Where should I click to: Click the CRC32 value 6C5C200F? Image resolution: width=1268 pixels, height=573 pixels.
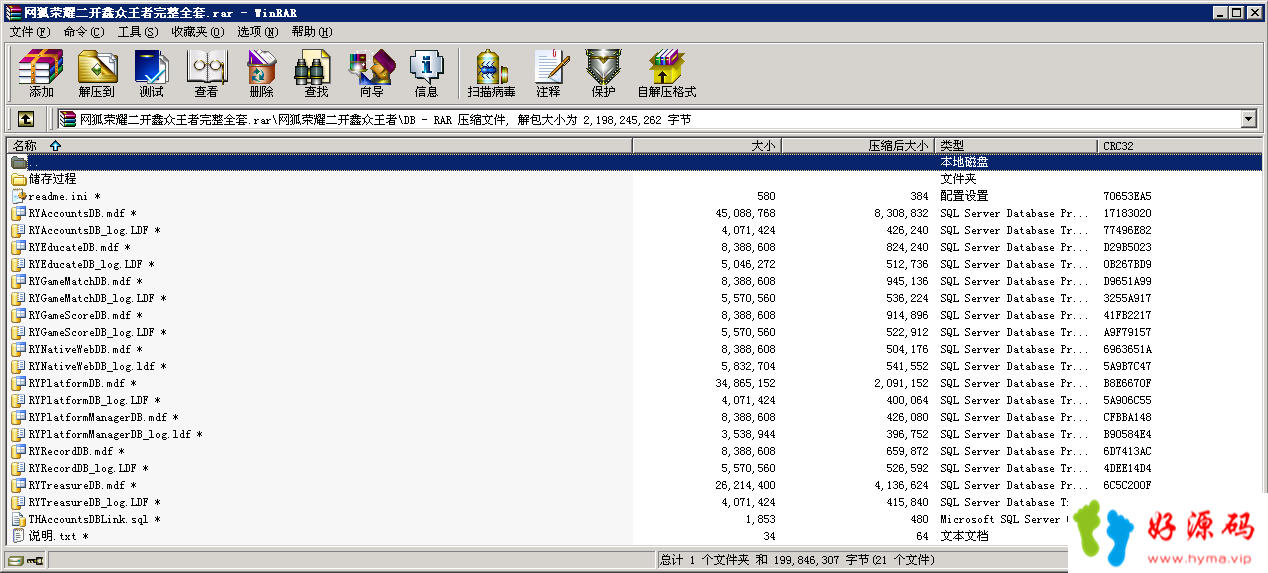(1127, 485)
